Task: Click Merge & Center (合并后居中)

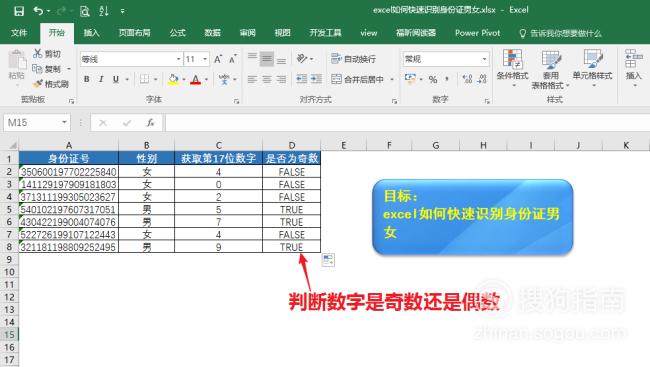Action: point(358,79)
